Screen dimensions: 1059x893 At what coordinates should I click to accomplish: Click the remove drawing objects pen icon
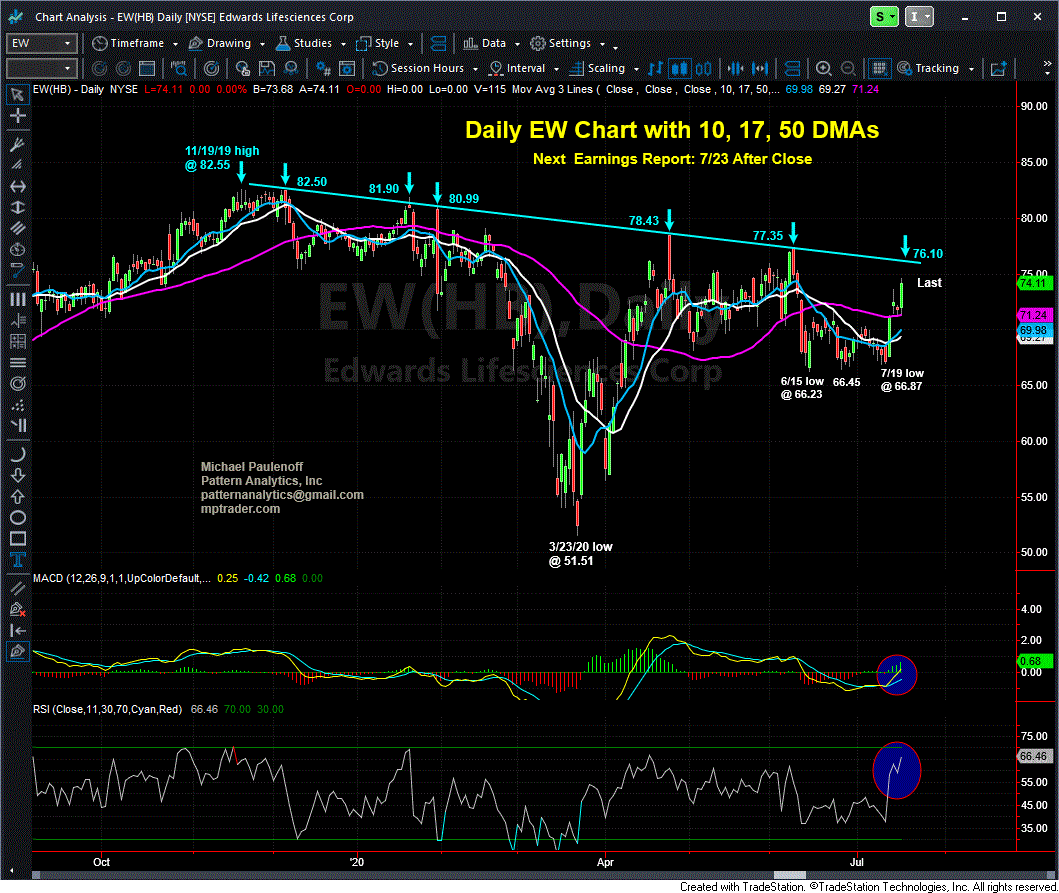coord(18,610)
